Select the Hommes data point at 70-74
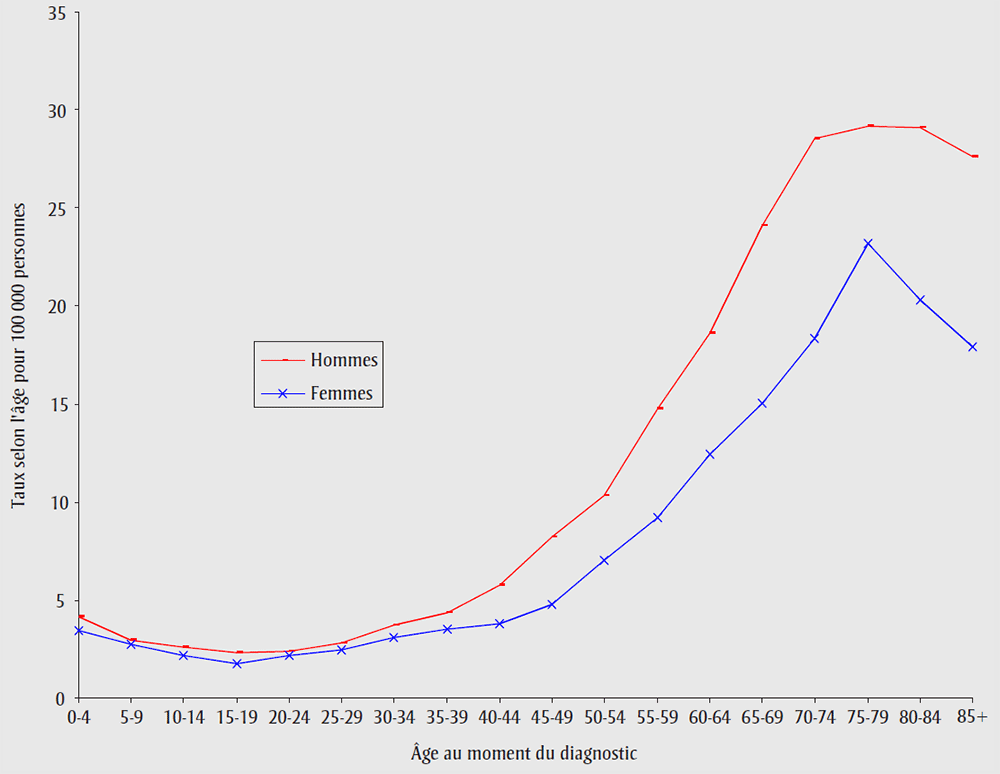 [816, 138]
